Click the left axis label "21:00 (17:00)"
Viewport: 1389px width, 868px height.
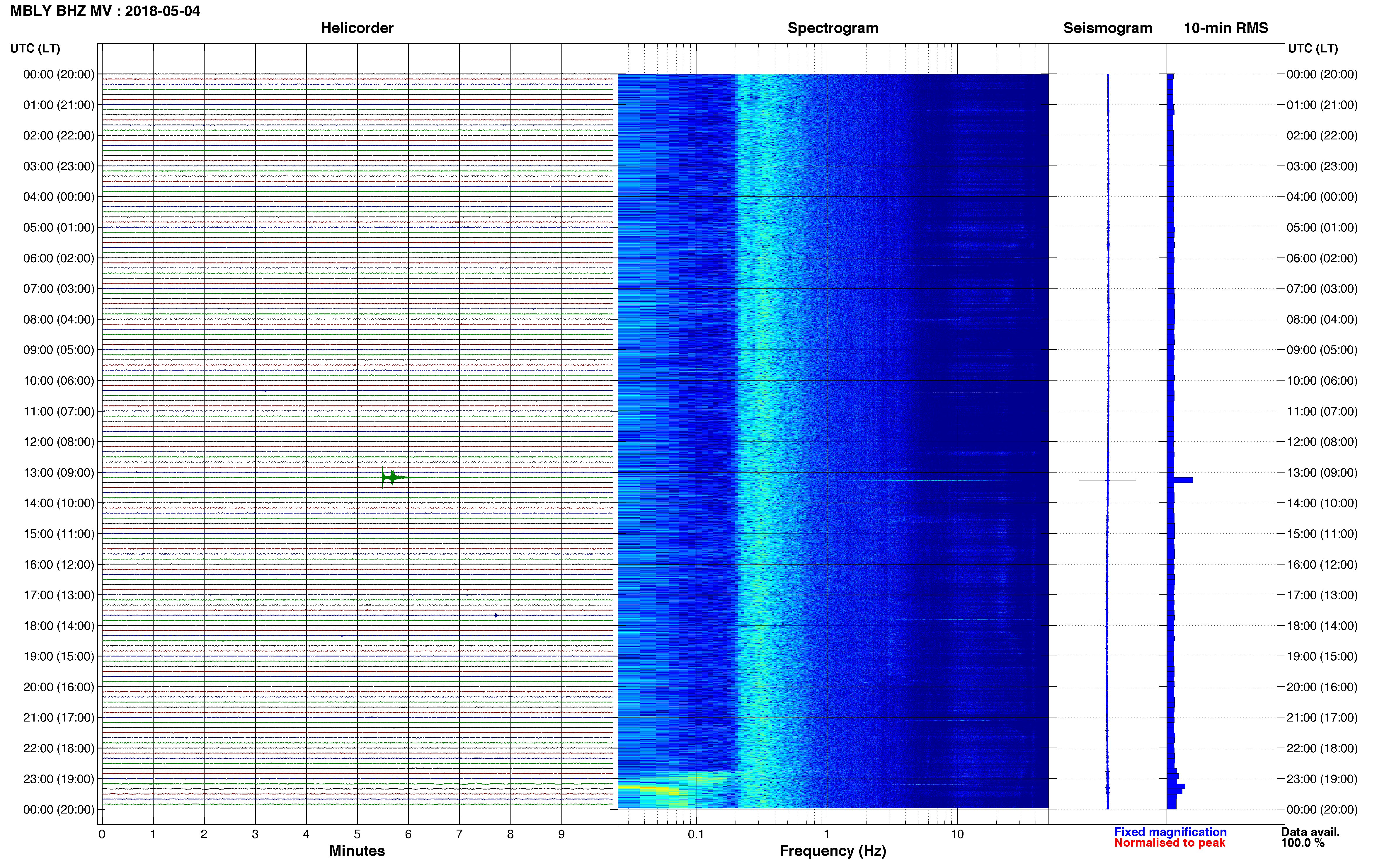[59, 718]
